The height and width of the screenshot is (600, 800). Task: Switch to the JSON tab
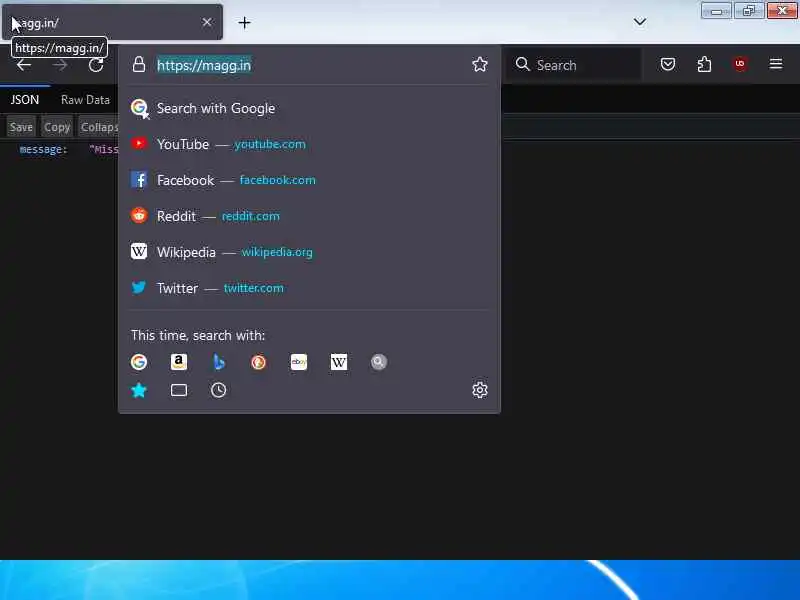coord(24,99)
